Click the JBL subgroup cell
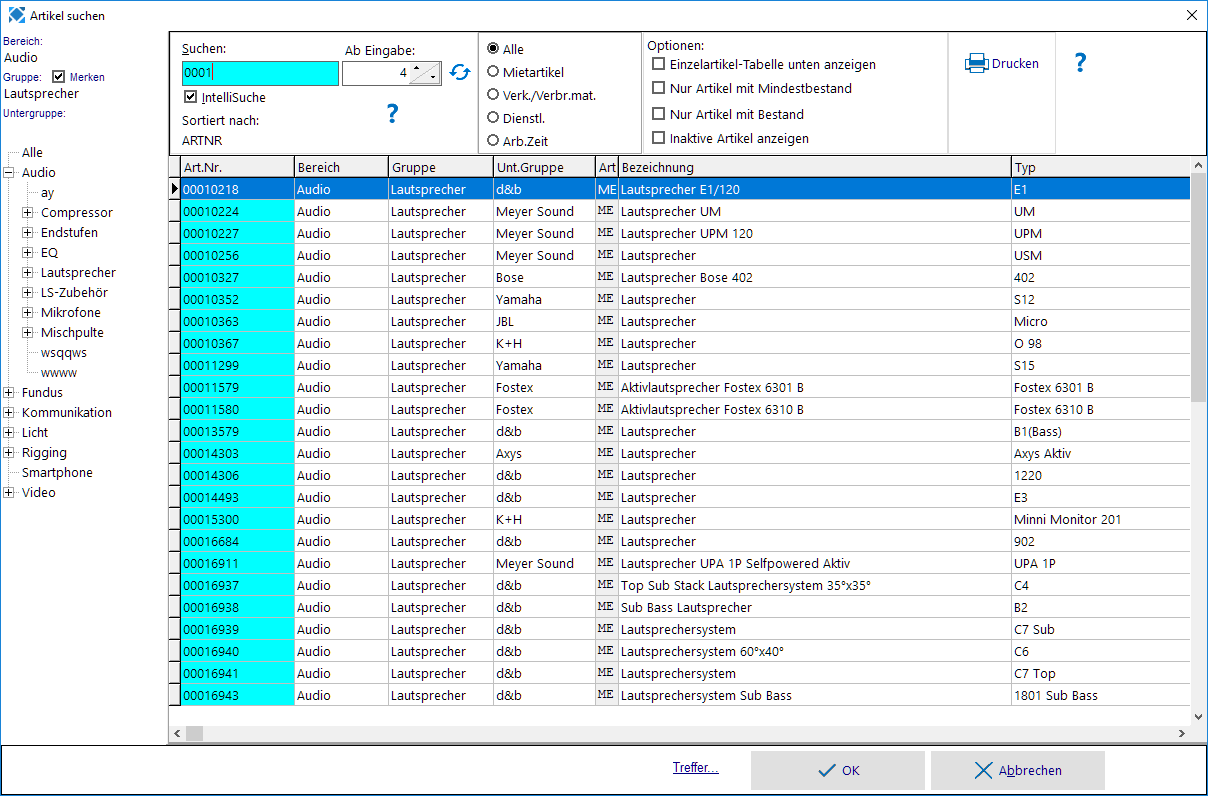 pyautogui.click(x=544, y=321)
